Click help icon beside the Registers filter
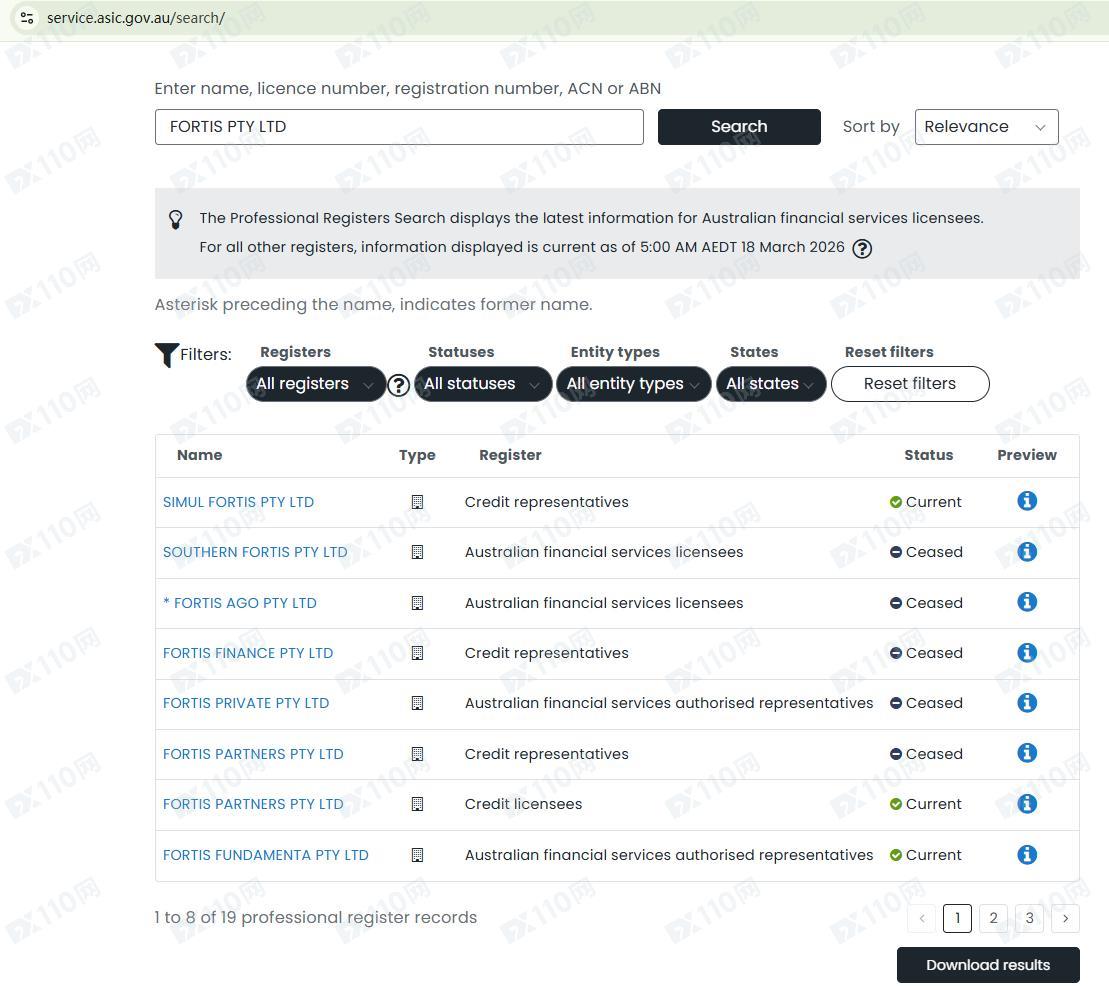This screenshot has width=1109, height=986. click(x=398, y=385)
